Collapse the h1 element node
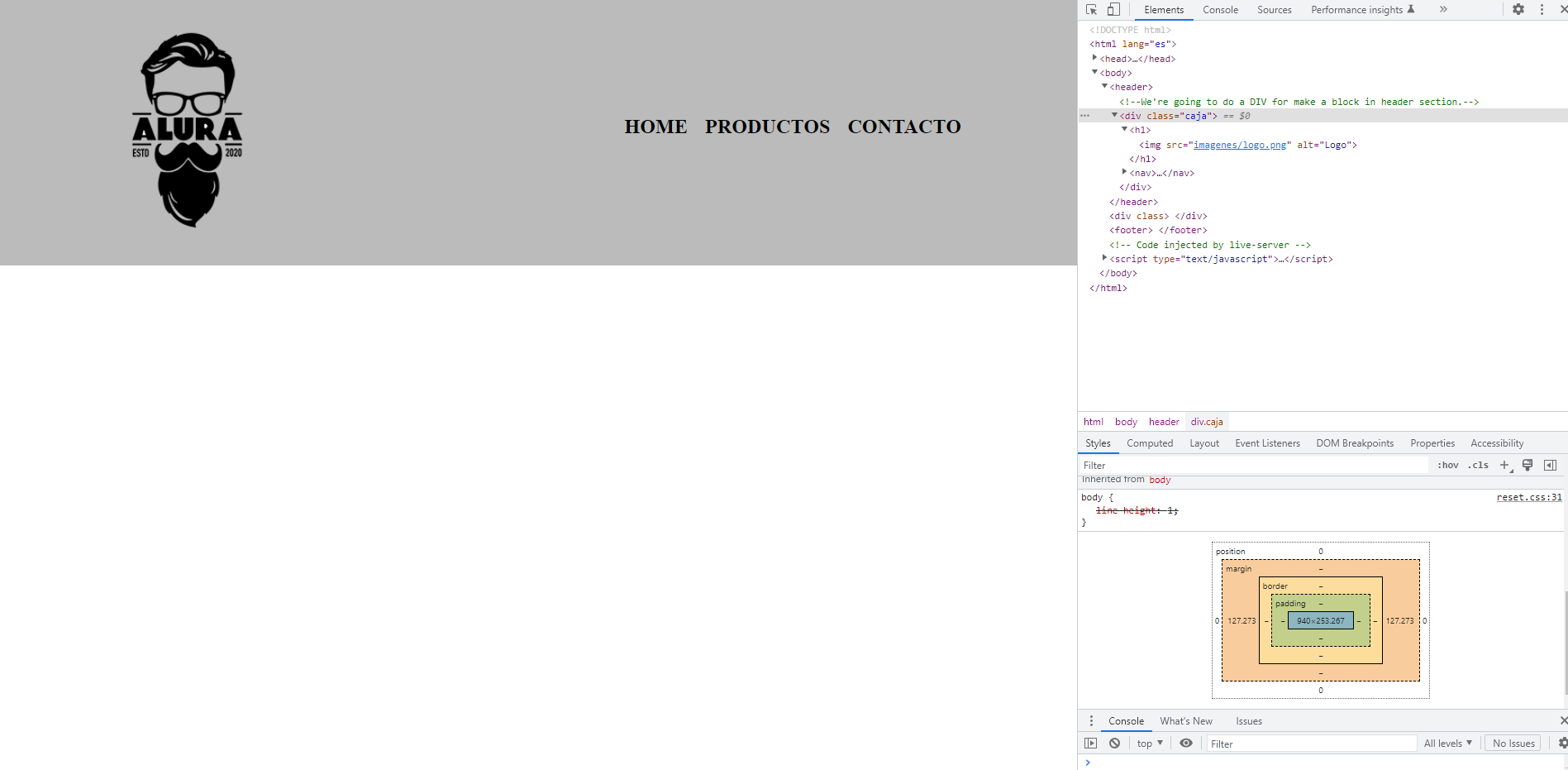This screenshot has width=1568, height=770. point(1124,130)
